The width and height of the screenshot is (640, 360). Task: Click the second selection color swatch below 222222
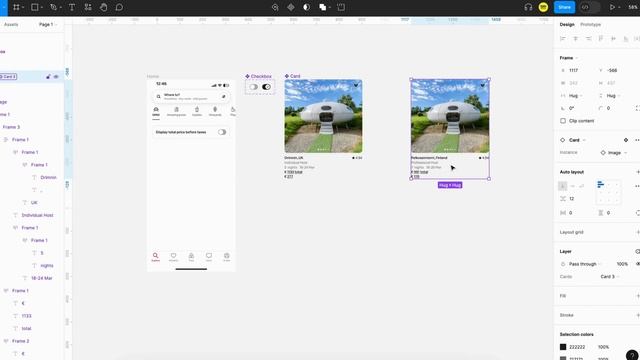point(563,358)
